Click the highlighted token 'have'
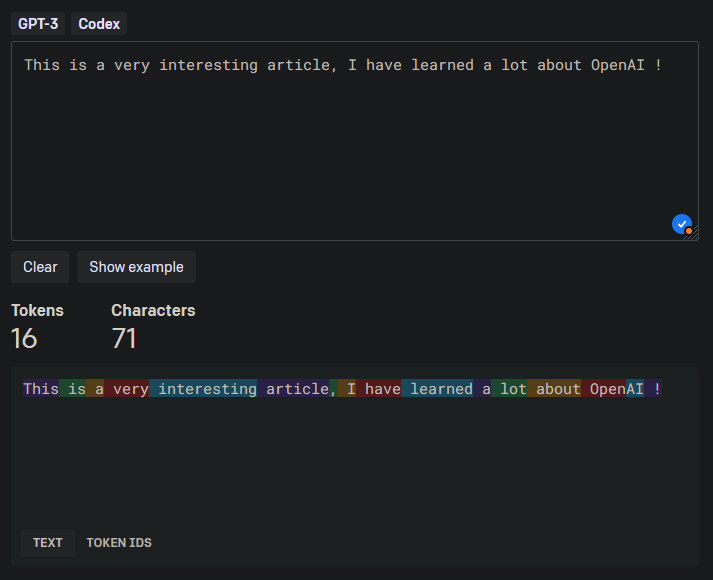Image resolution: width=713 pixels, height=580 pixels. 378,389
